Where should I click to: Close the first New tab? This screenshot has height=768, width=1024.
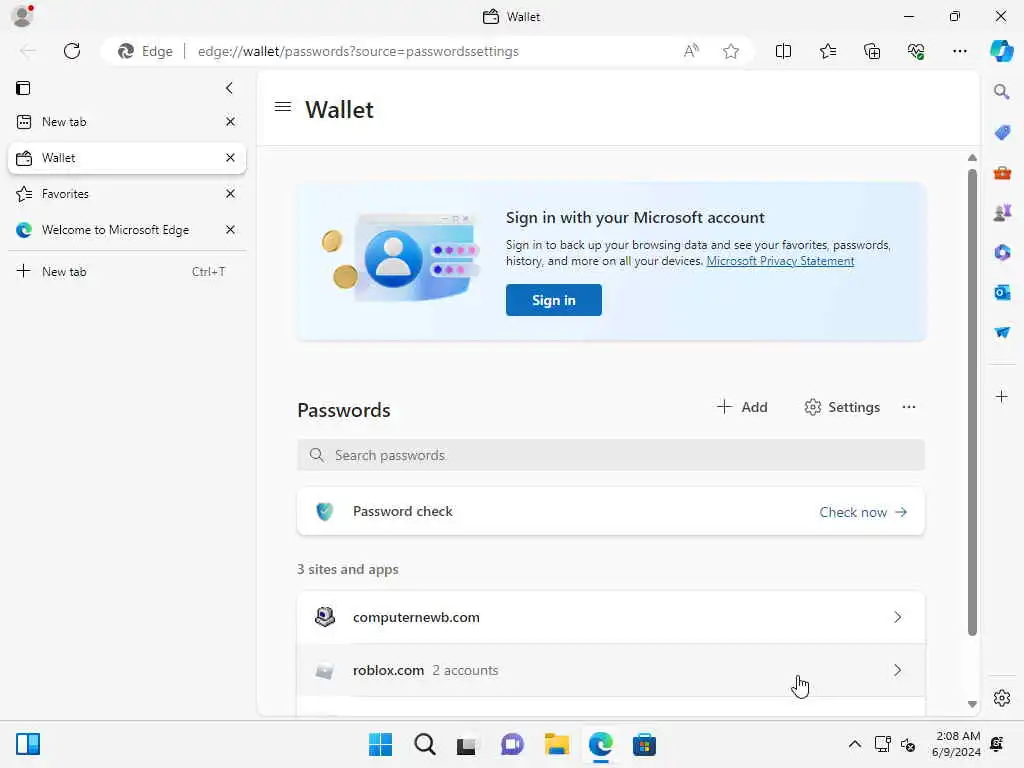point(230,121)
